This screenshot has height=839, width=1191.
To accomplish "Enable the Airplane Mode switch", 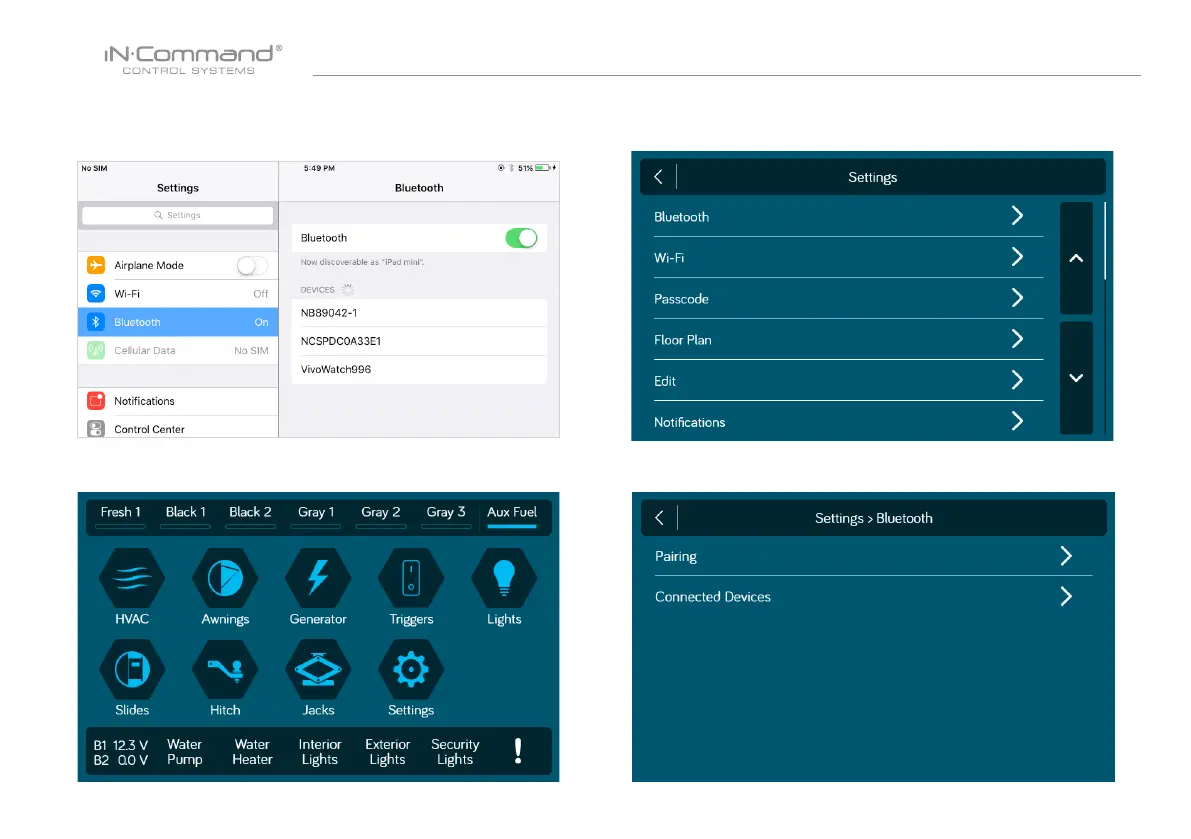I will pos(252,266).
